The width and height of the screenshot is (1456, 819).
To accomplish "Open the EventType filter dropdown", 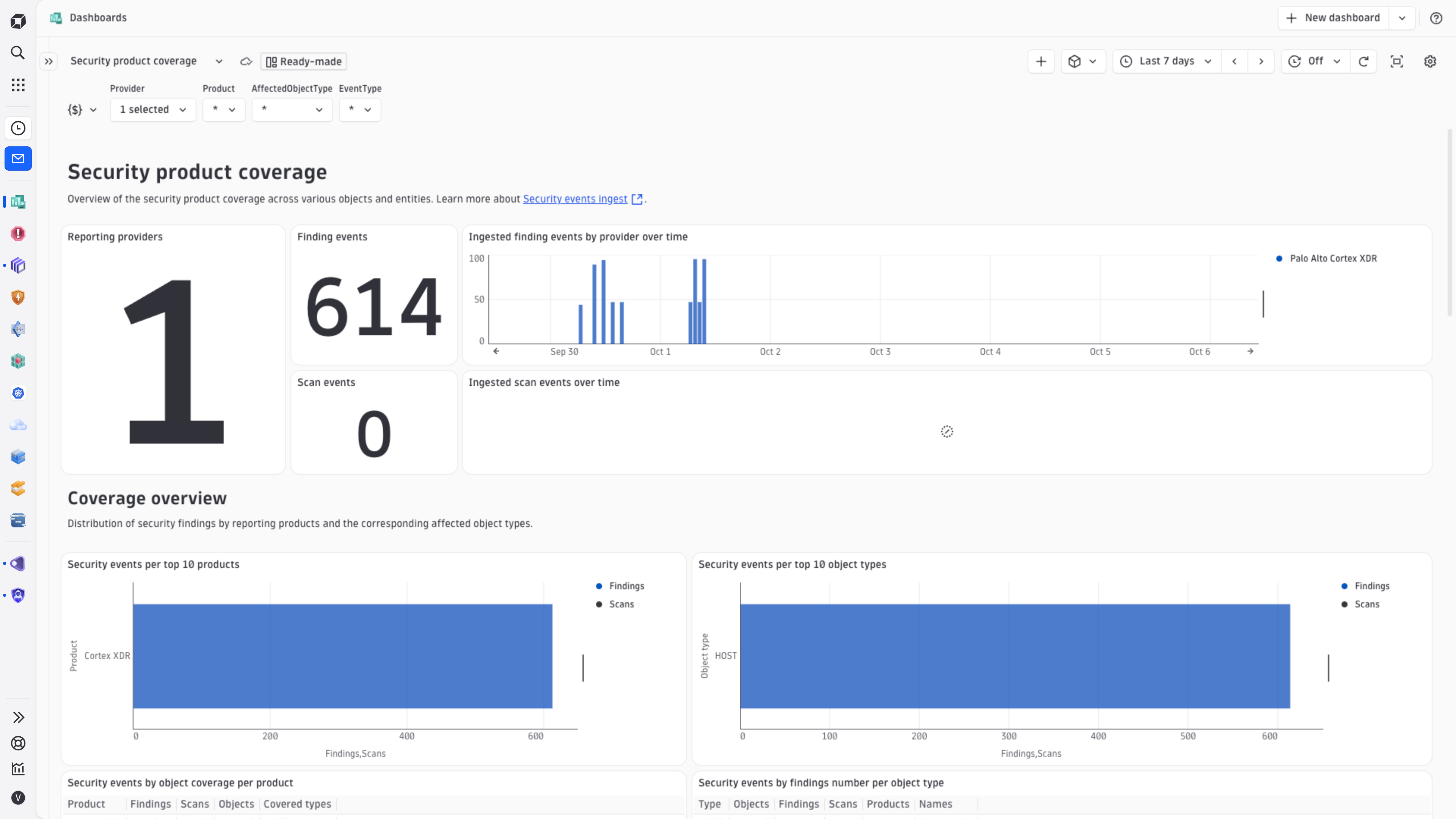I will click(360, 110).
